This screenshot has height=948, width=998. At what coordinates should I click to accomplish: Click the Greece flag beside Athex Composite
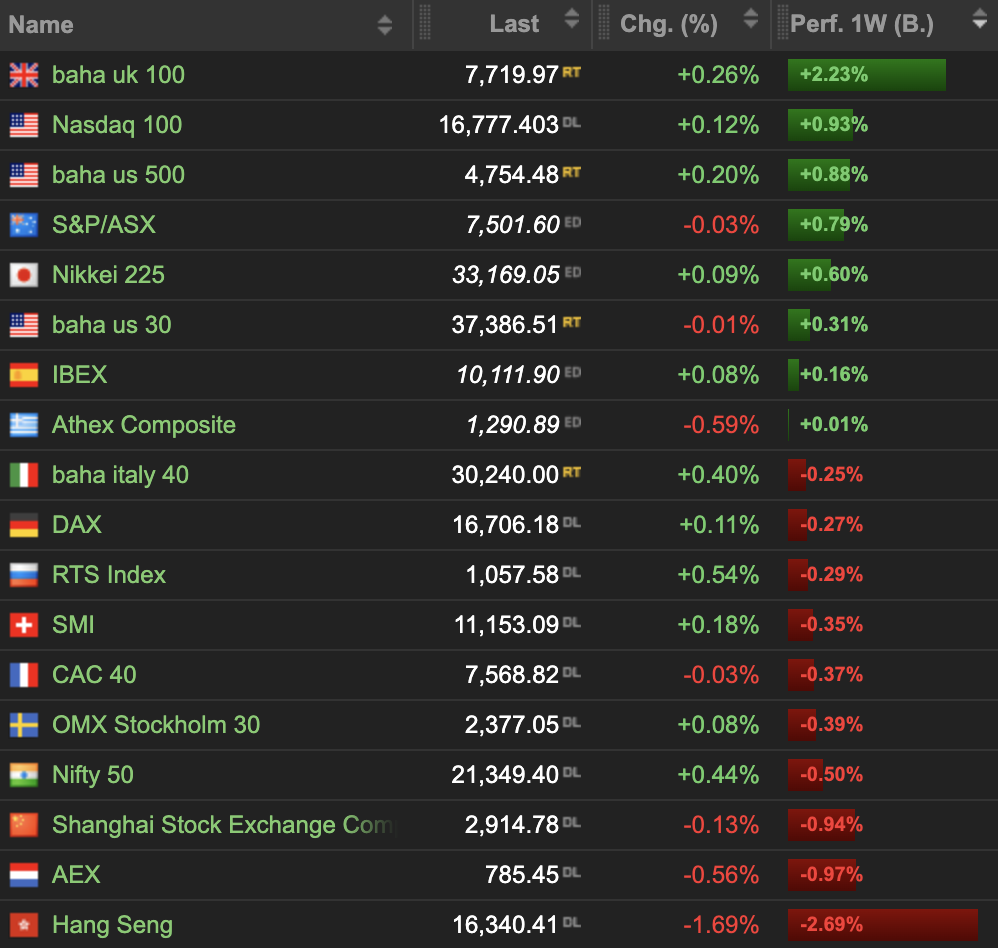(x=24, y=425)
